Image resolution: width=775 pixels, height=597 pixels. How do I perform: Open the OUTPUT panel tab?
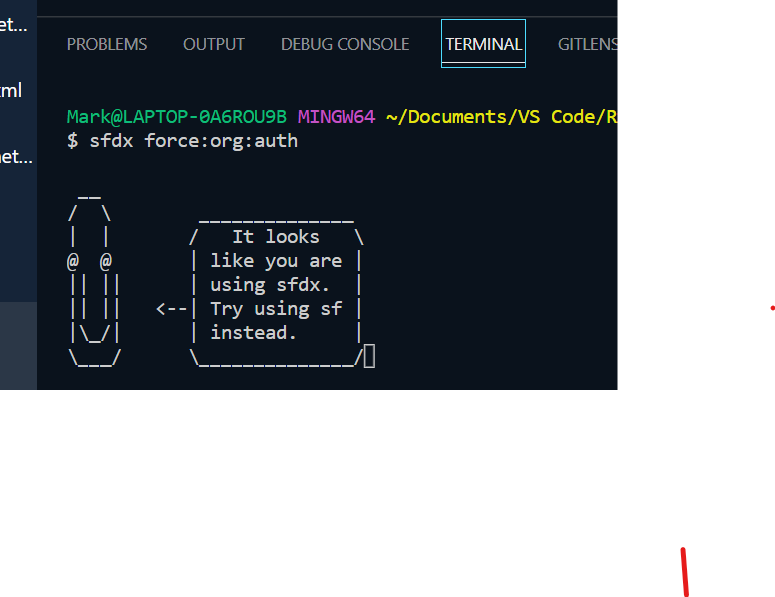[214, 44]
